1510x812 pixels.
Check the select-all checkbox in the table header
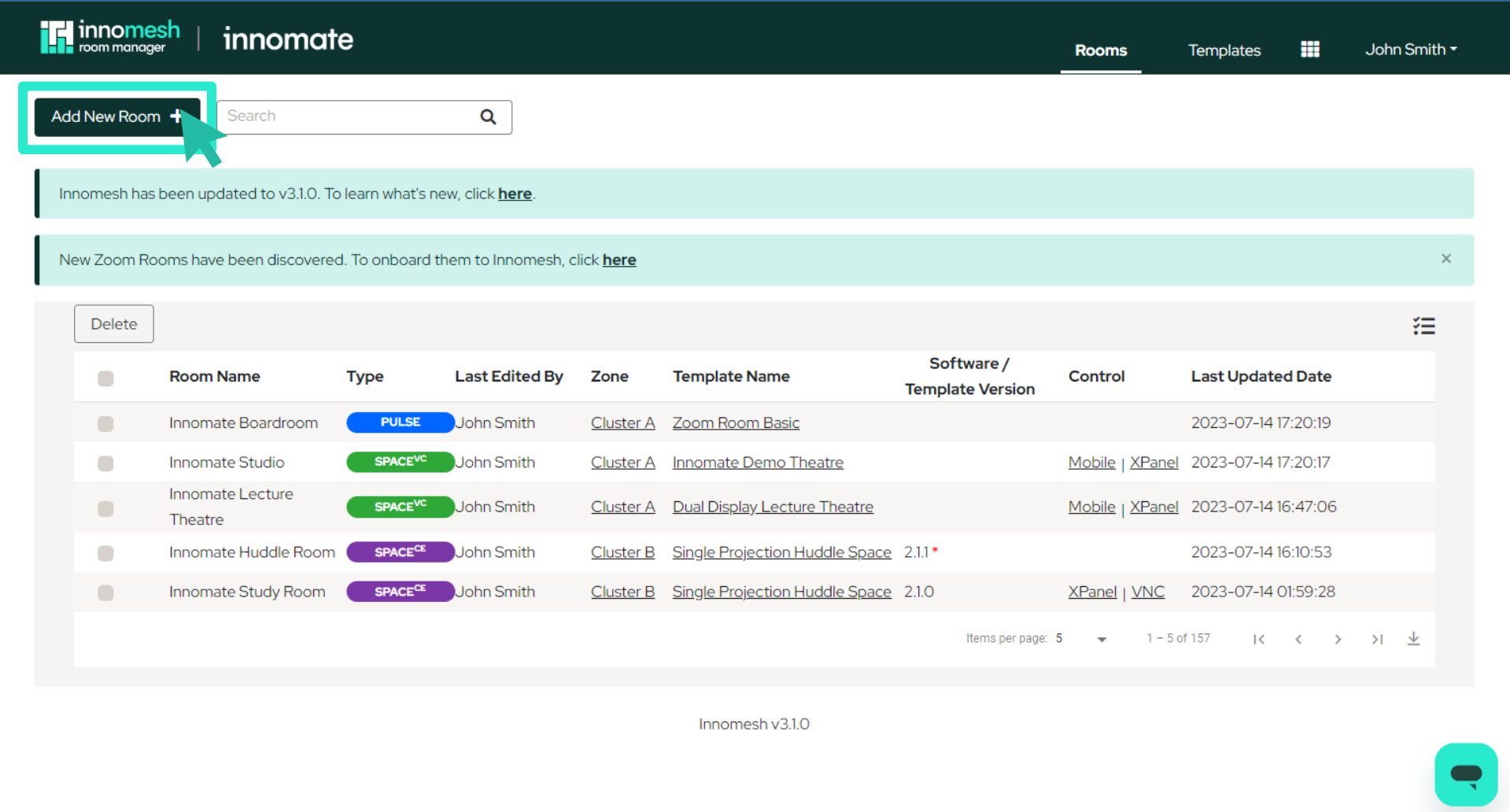tap(105, 378)
